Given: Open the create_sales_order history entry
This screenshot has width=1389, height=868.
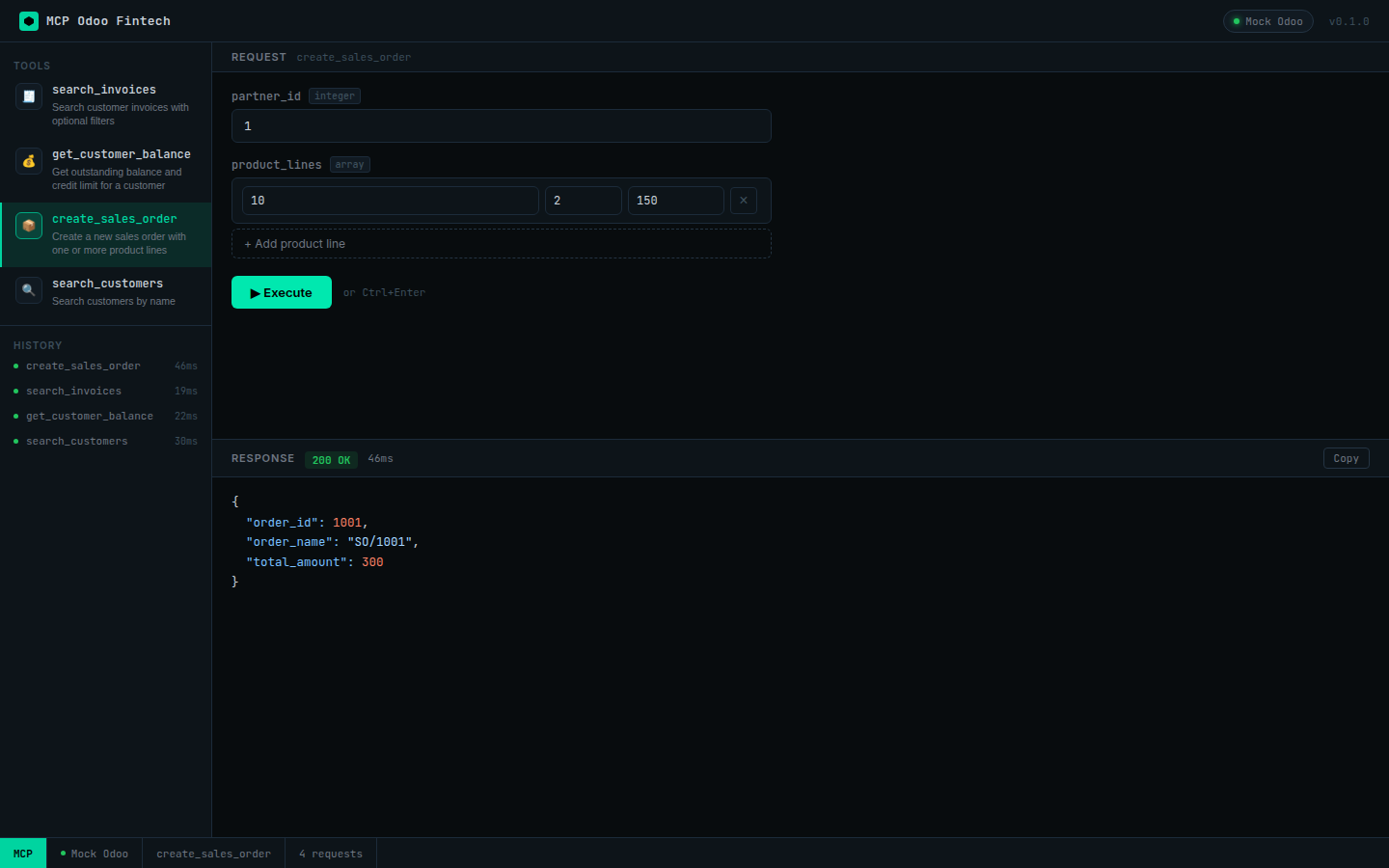Looking at the screenshot, I should [106, 366].
